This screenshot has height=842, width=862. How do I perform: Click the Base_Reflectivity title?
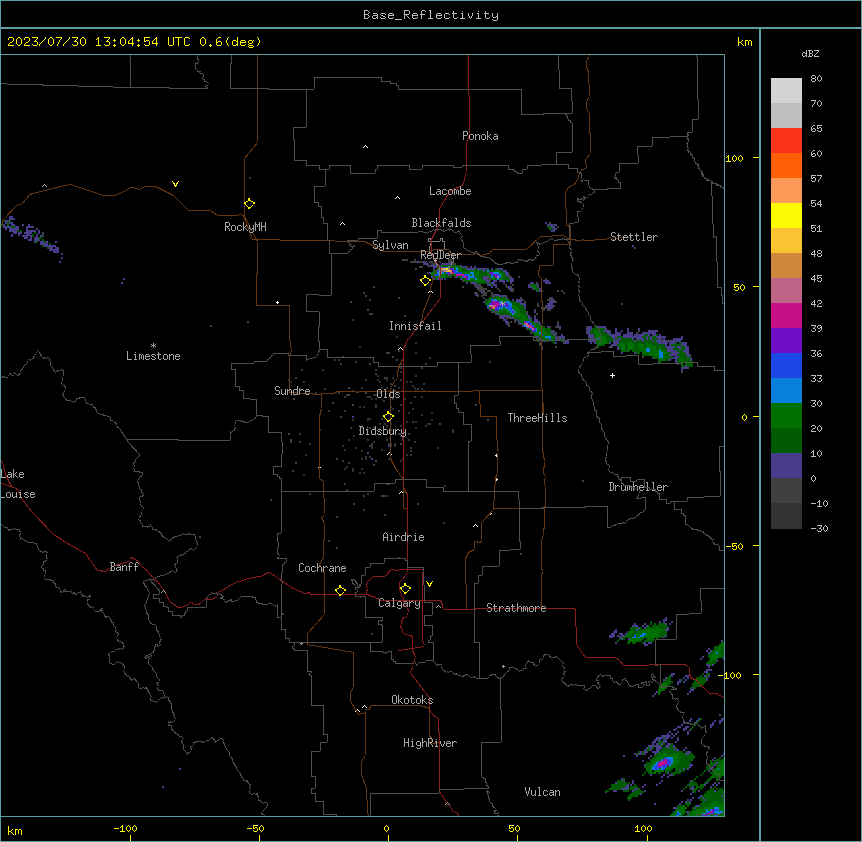431,15
